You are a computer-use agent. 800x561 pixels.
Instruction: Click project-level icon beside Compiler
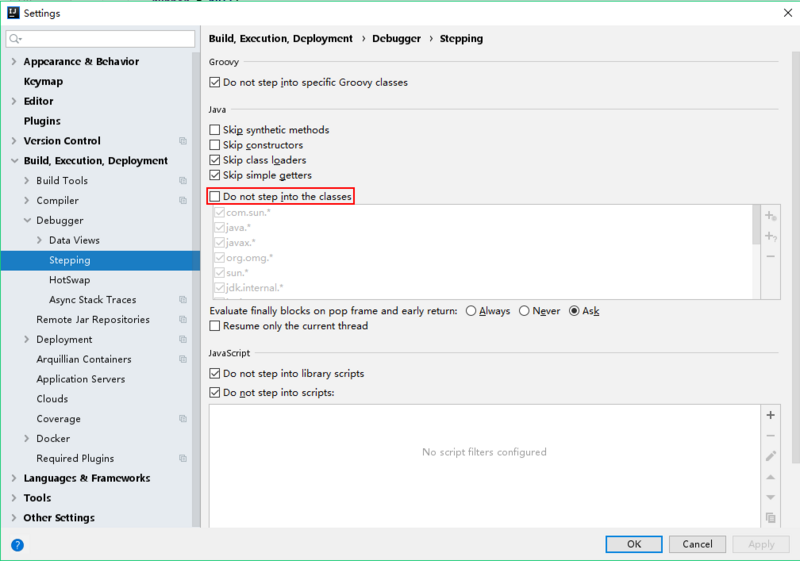(183, 200)
